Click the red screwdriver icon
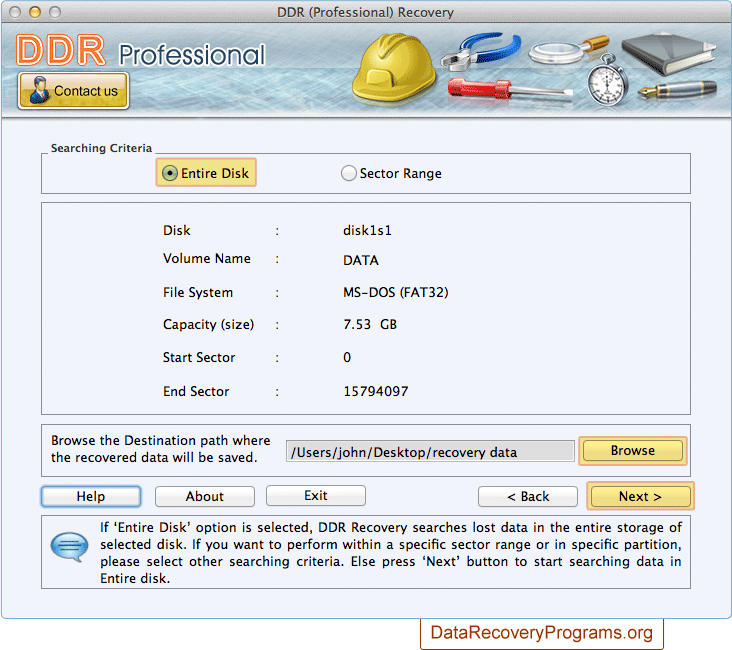The width and height of the screenshot is (732, 650). coord(509,89)
